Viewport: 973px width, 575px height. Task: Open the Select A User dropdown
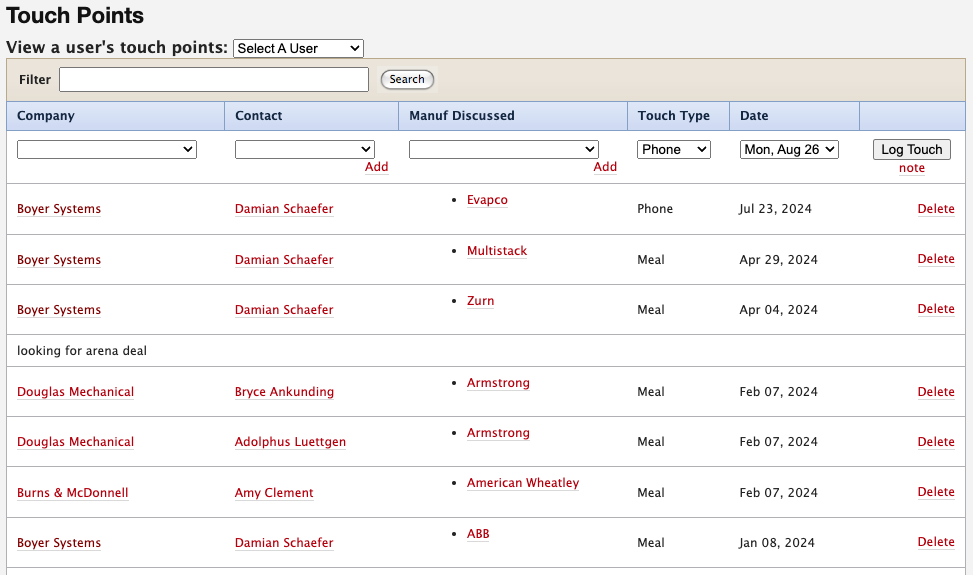(298, 48)
